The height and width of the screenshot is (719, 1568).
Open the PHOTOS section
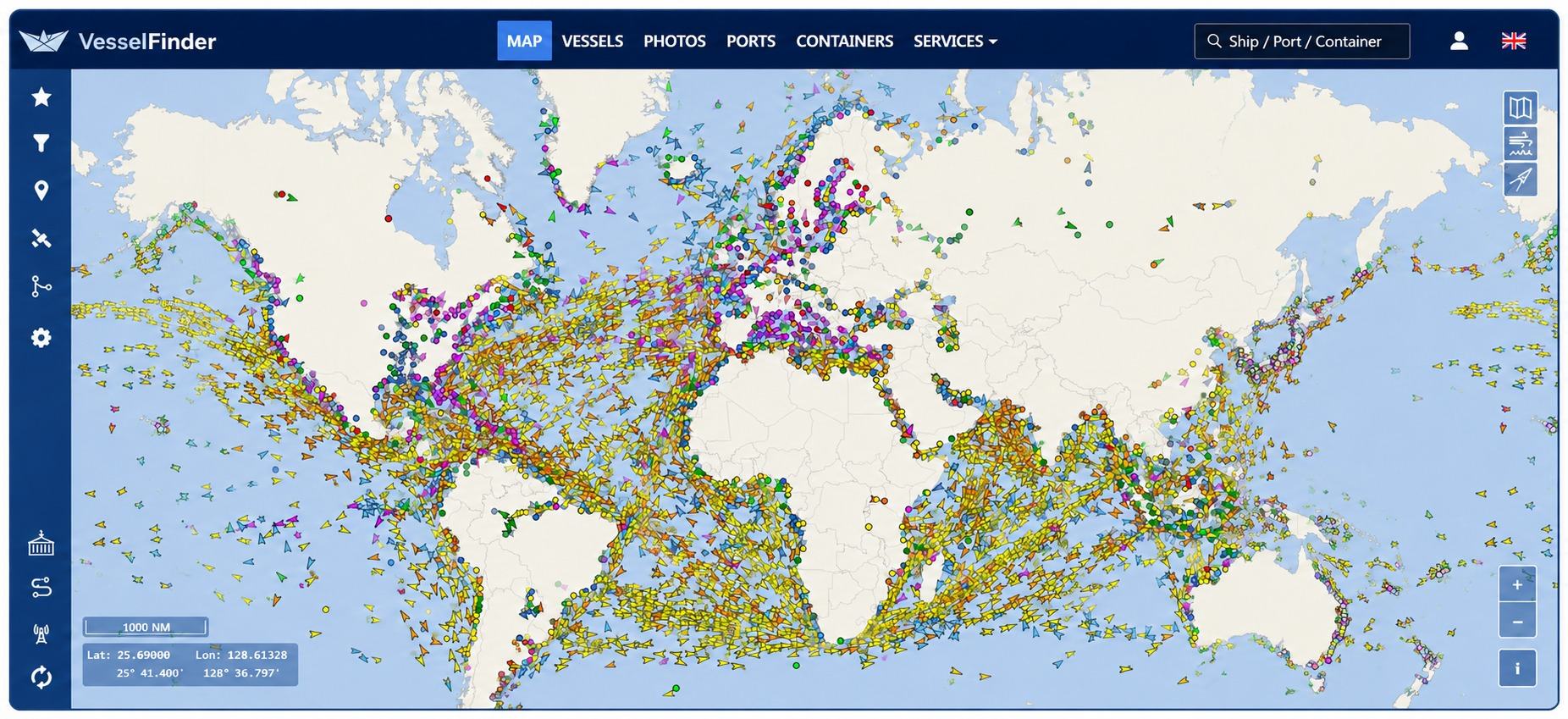click(x=675, y=41)
